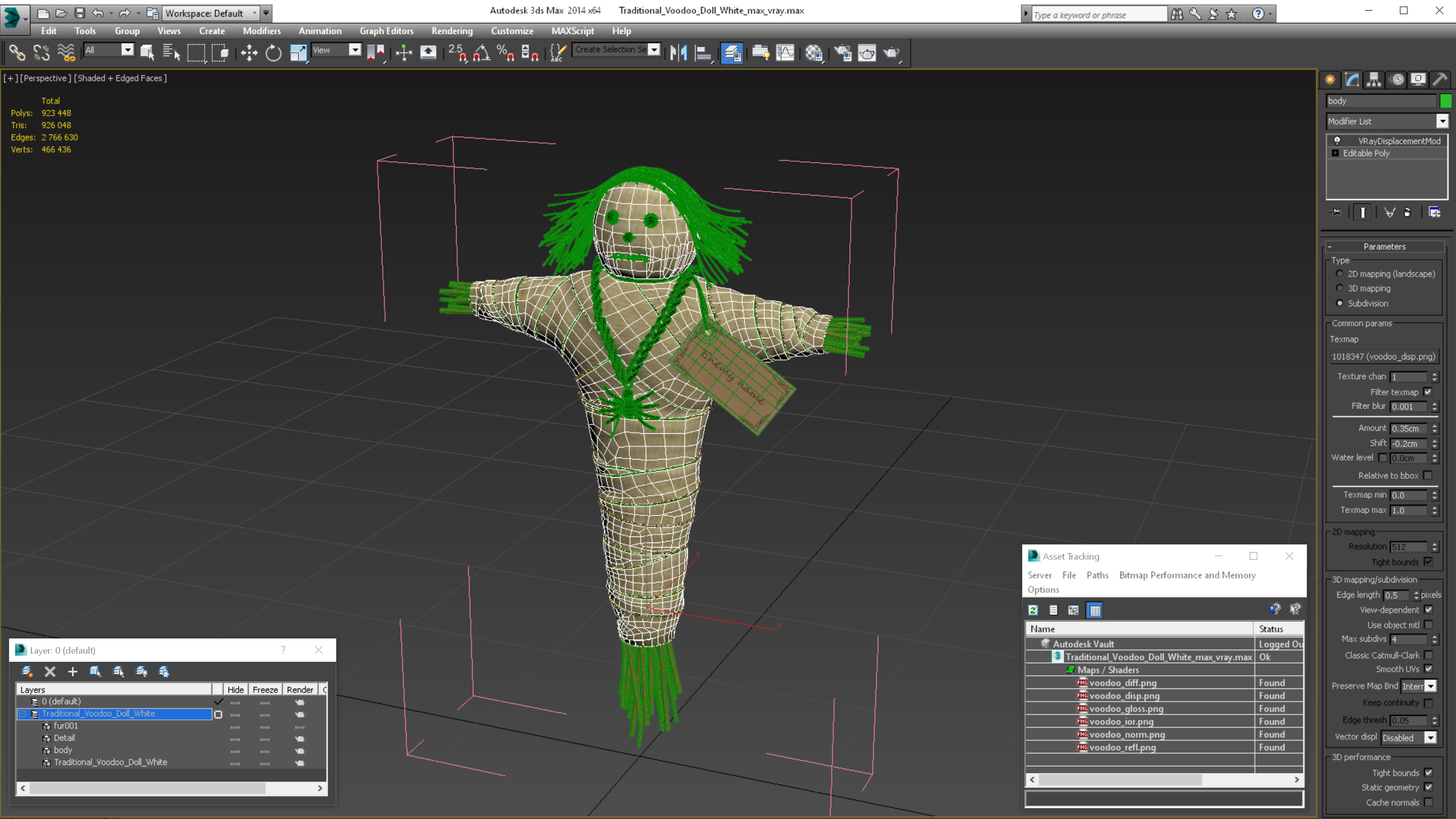Open the Modifiers menu
The height and width of the screenshot is (819, 1456).
tap(261, 31)
